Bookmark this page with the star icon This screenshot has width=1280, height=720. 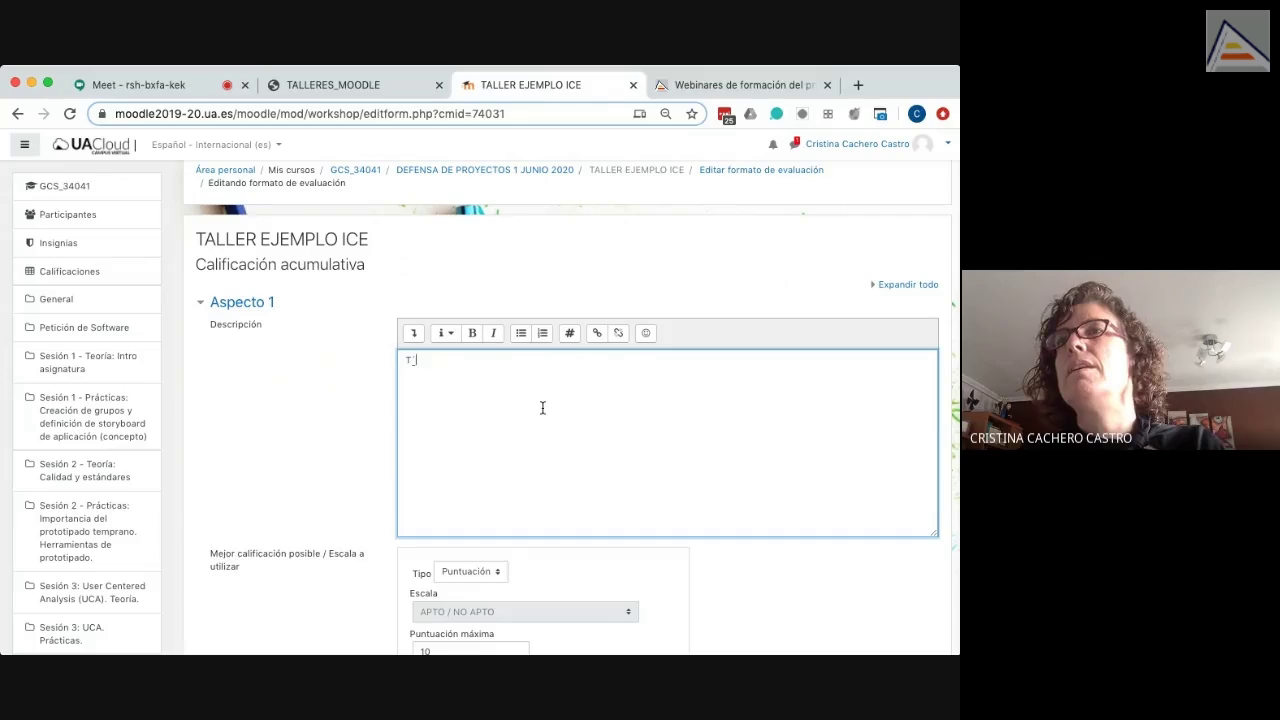[x=692, y=114]
